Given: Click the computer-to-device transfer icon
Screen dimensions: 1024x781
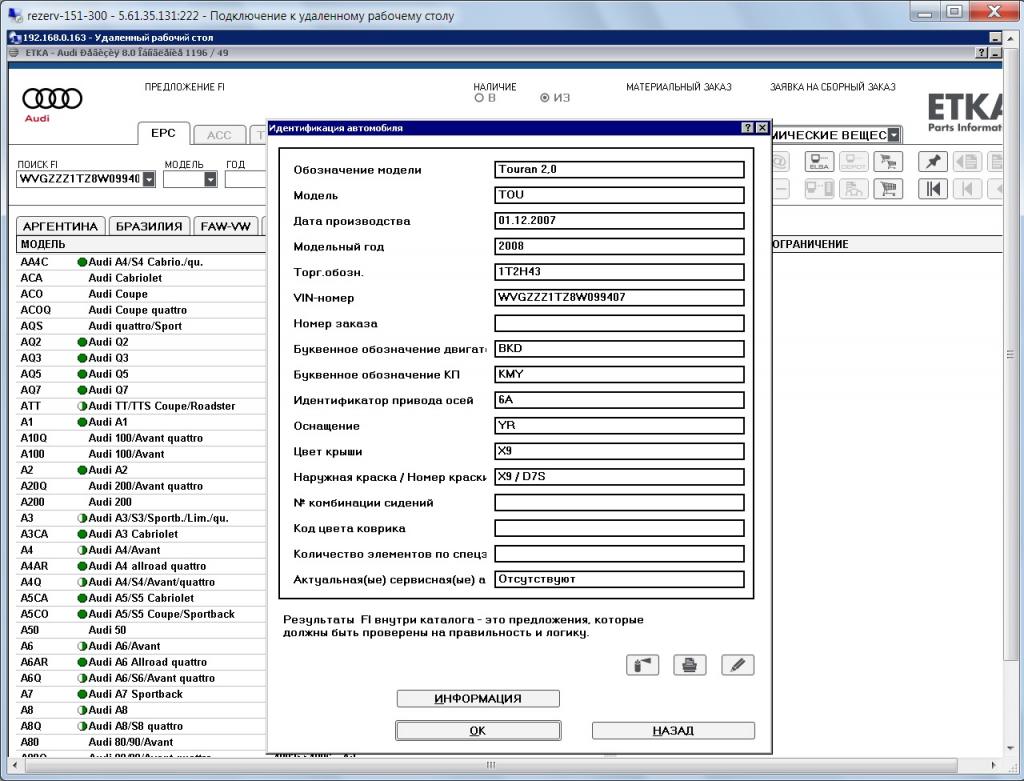Looking at the screenshot, I should point(819,189).
